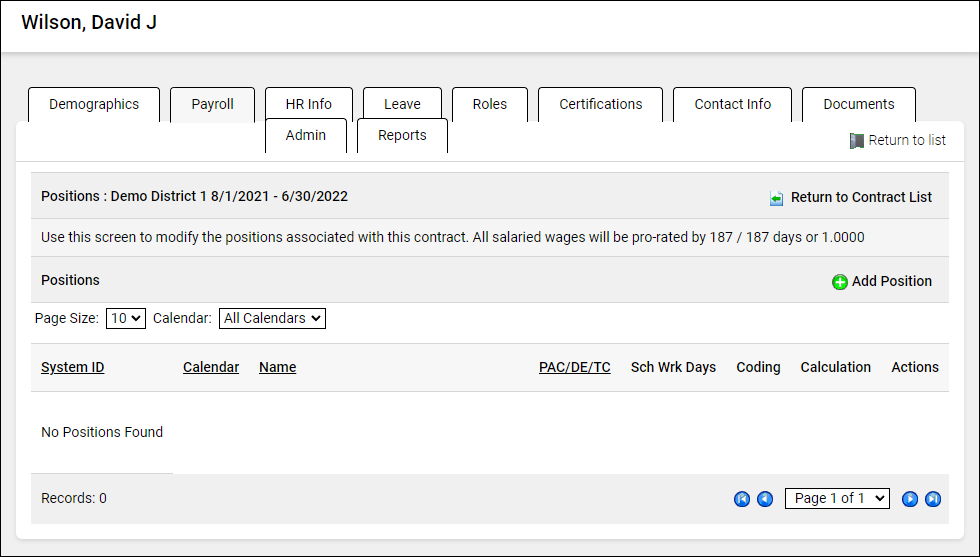
Task: Go to previous page of records
Action: (x=765, y=499)
